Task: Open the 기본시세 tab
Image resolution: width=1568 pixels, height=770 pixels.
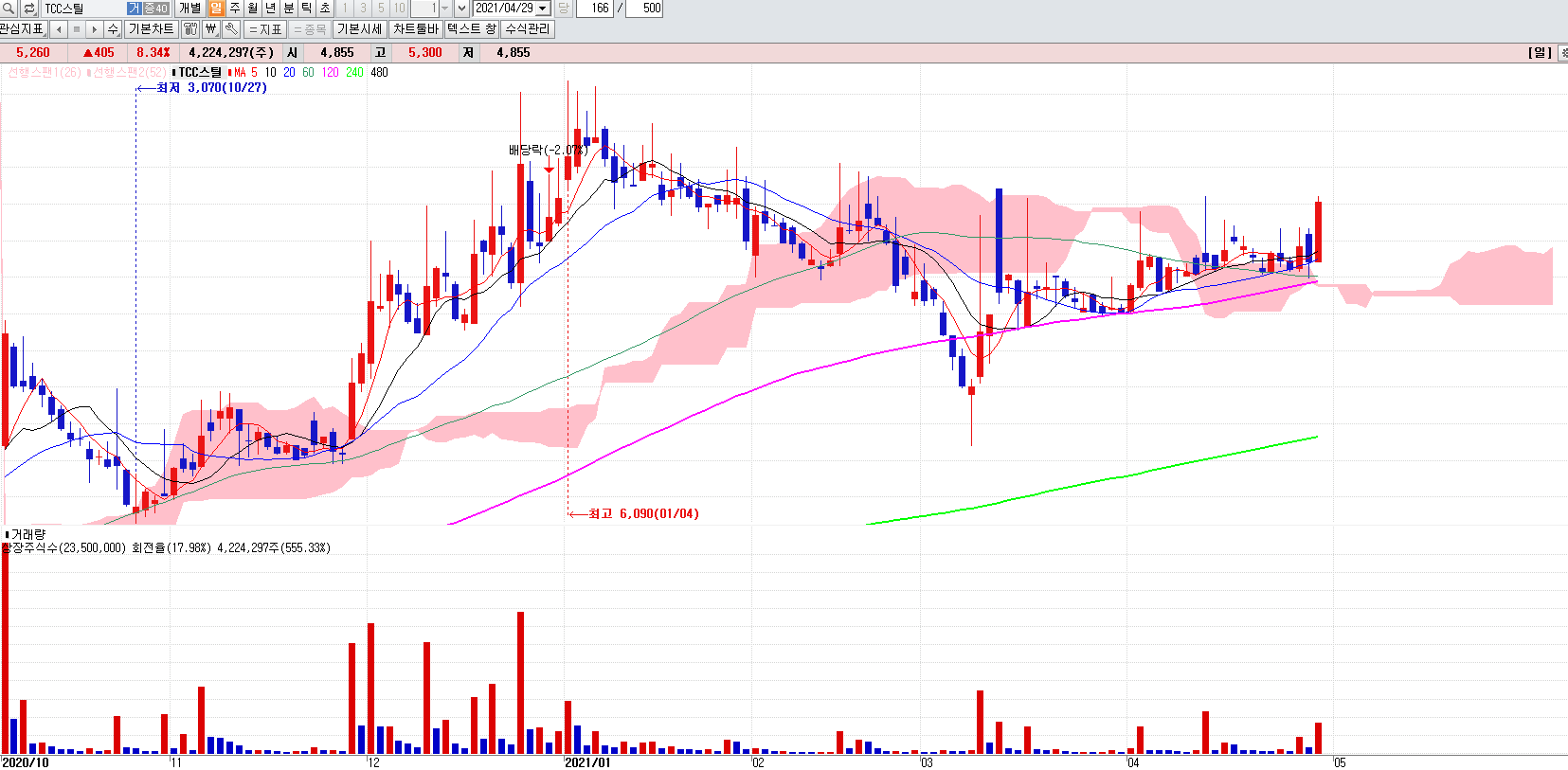Action: [360, 29]
